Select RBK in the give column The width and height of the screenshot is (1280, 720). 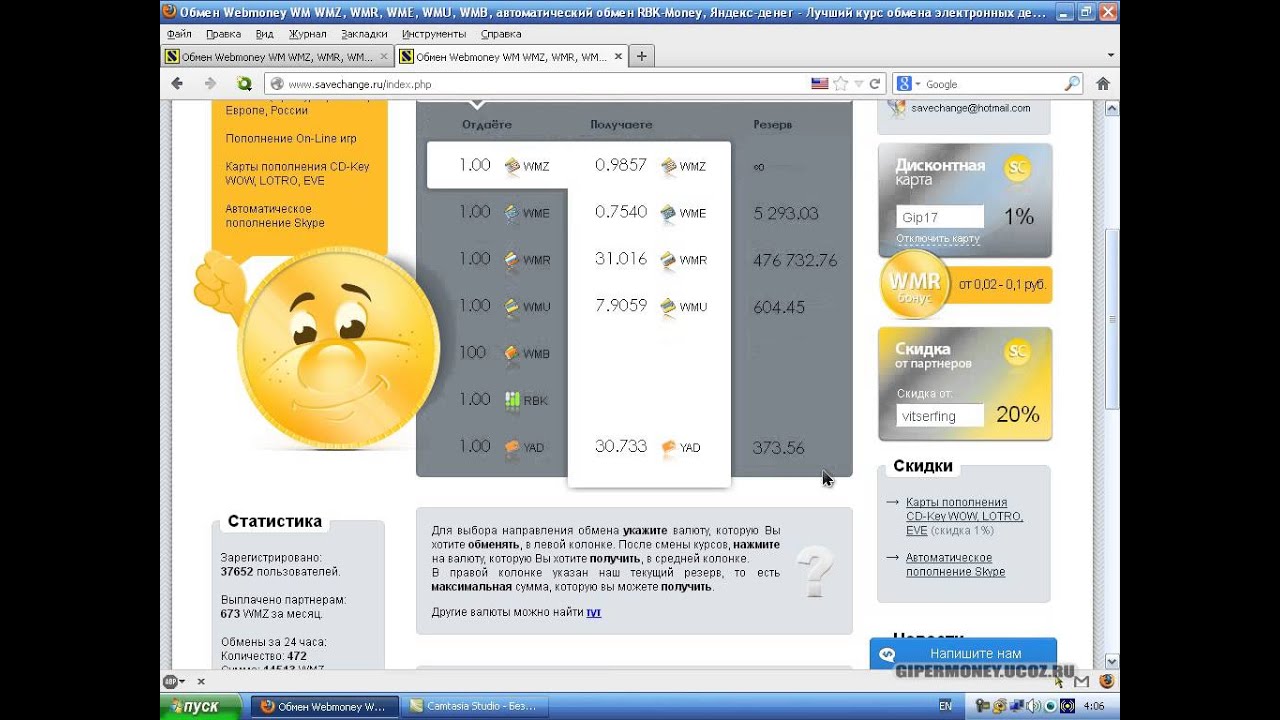[x=505, y=400]
